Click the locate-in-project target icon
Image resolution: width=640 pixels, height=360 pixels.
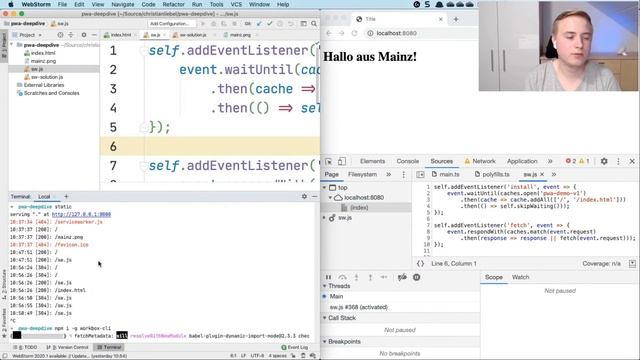point(60,35)
